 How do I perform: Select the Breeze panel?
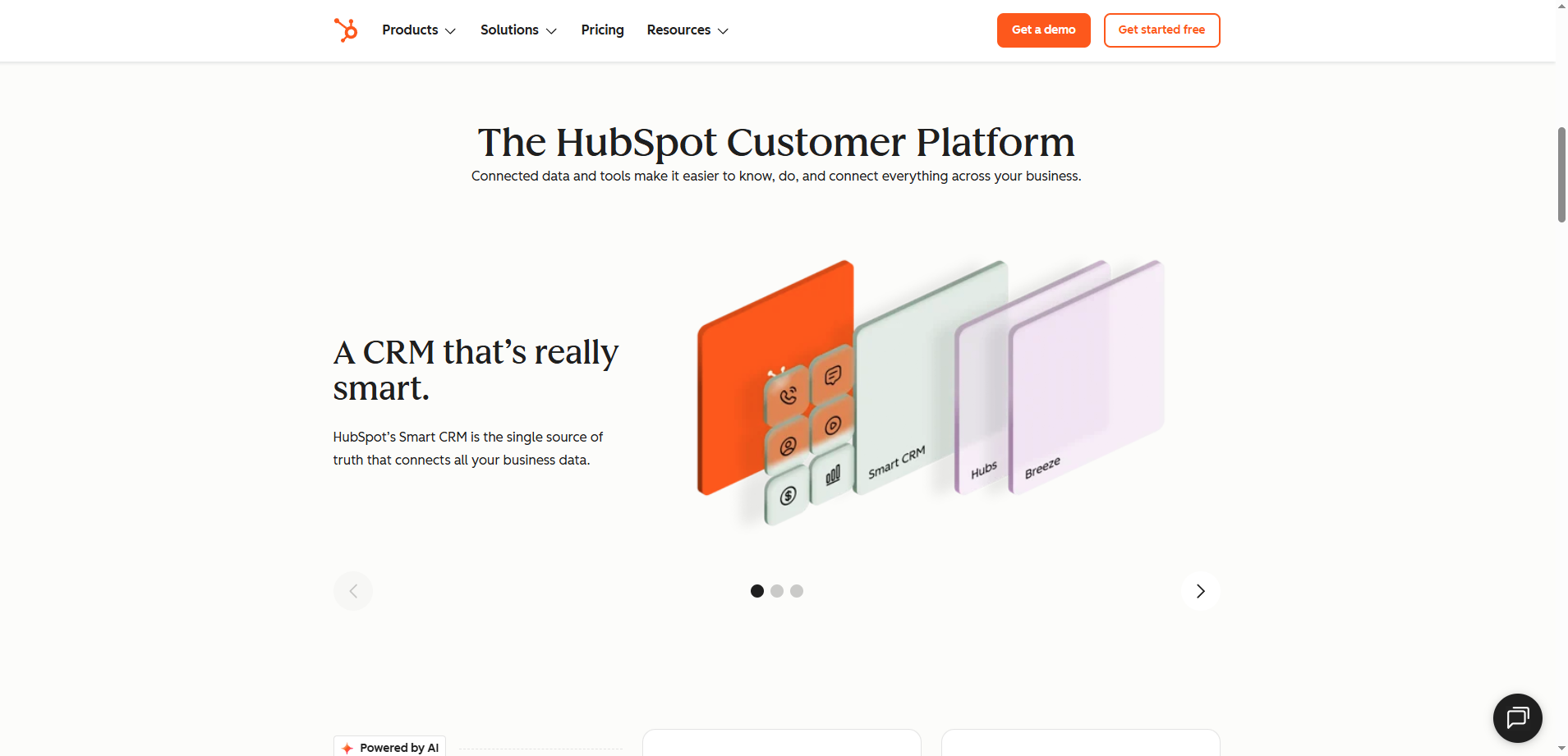coord(1087,378)
